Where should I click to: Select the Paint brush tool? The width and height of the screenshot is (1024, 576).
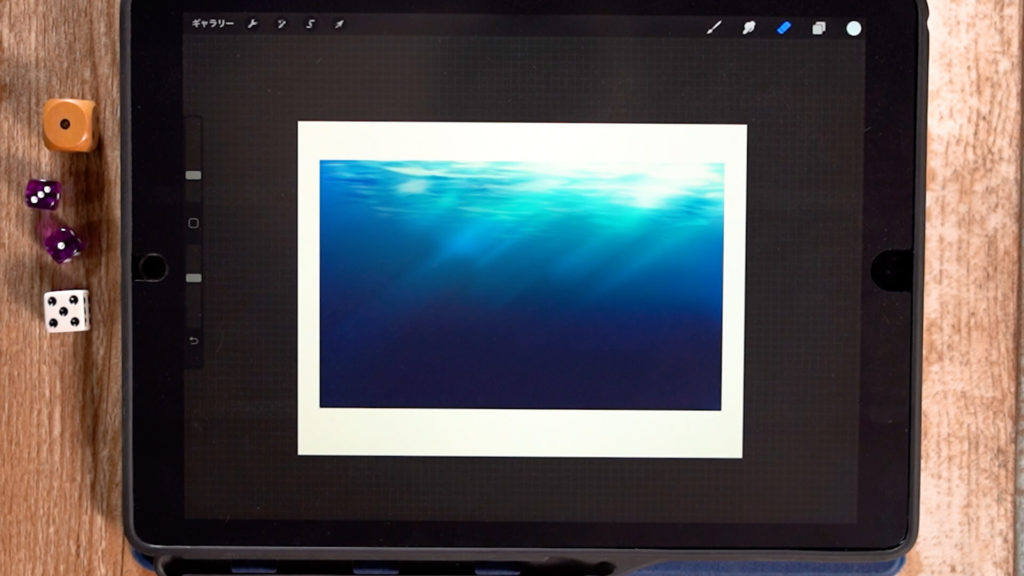(x=714, y=28)
